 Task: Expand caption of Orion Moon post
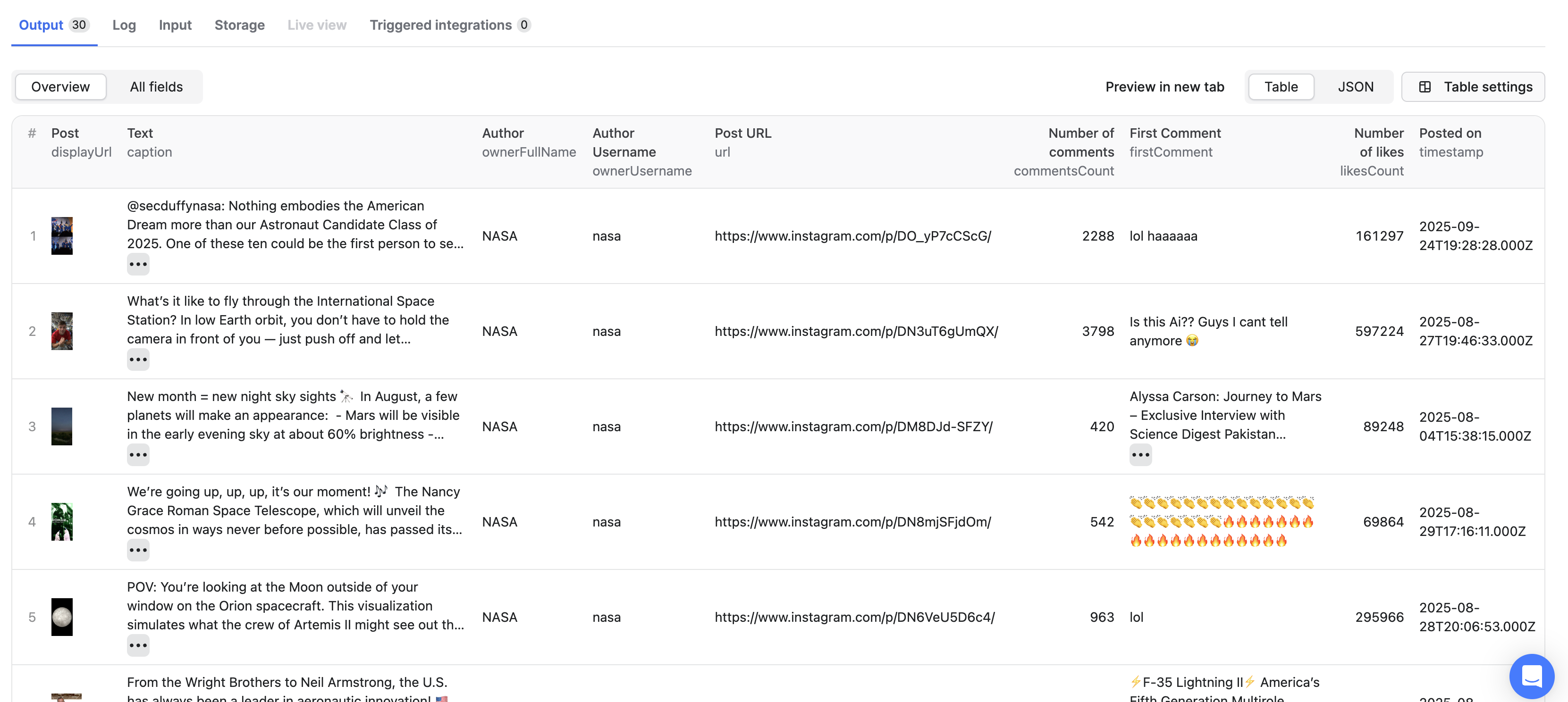(x=138, y=645)
